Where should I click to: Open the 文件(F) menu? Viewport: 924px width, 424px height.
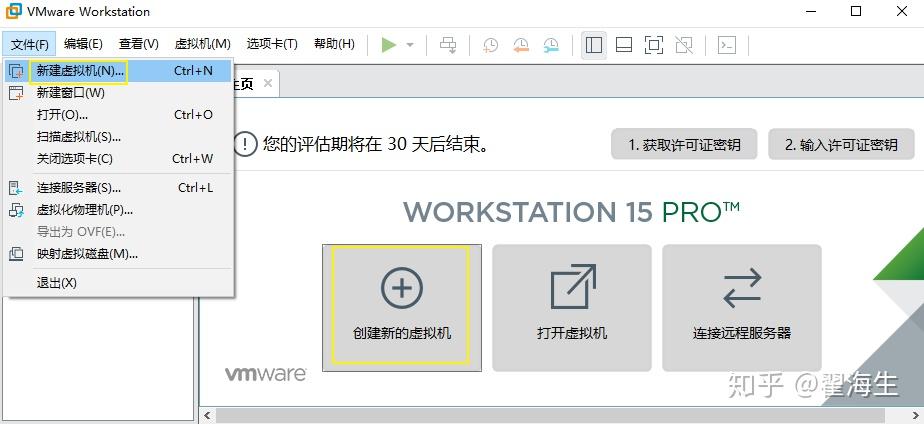tap(29, 44)
